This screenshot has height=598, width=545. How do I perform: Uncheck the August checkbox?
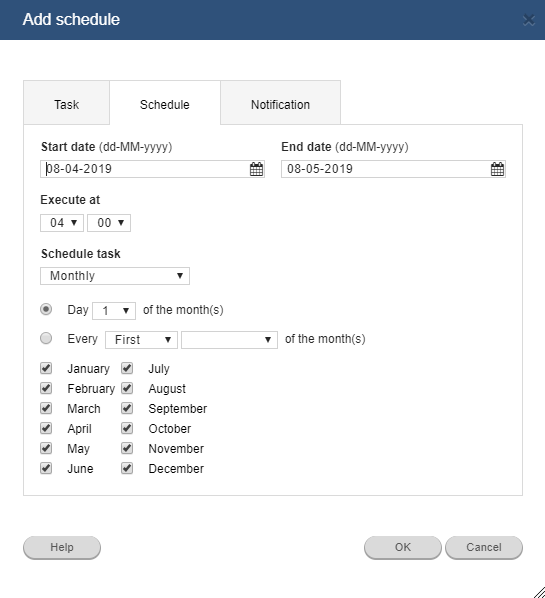[127, 388]
